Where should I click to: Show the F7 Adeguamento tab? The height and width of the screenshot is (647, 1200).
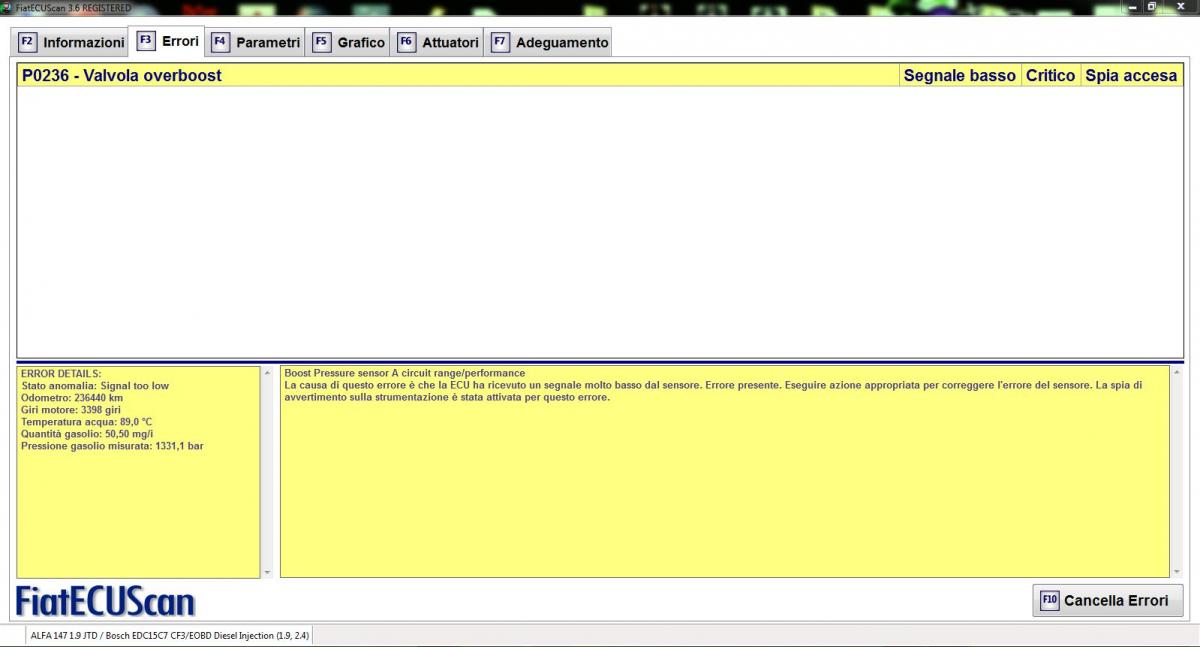tap(548, 42)
